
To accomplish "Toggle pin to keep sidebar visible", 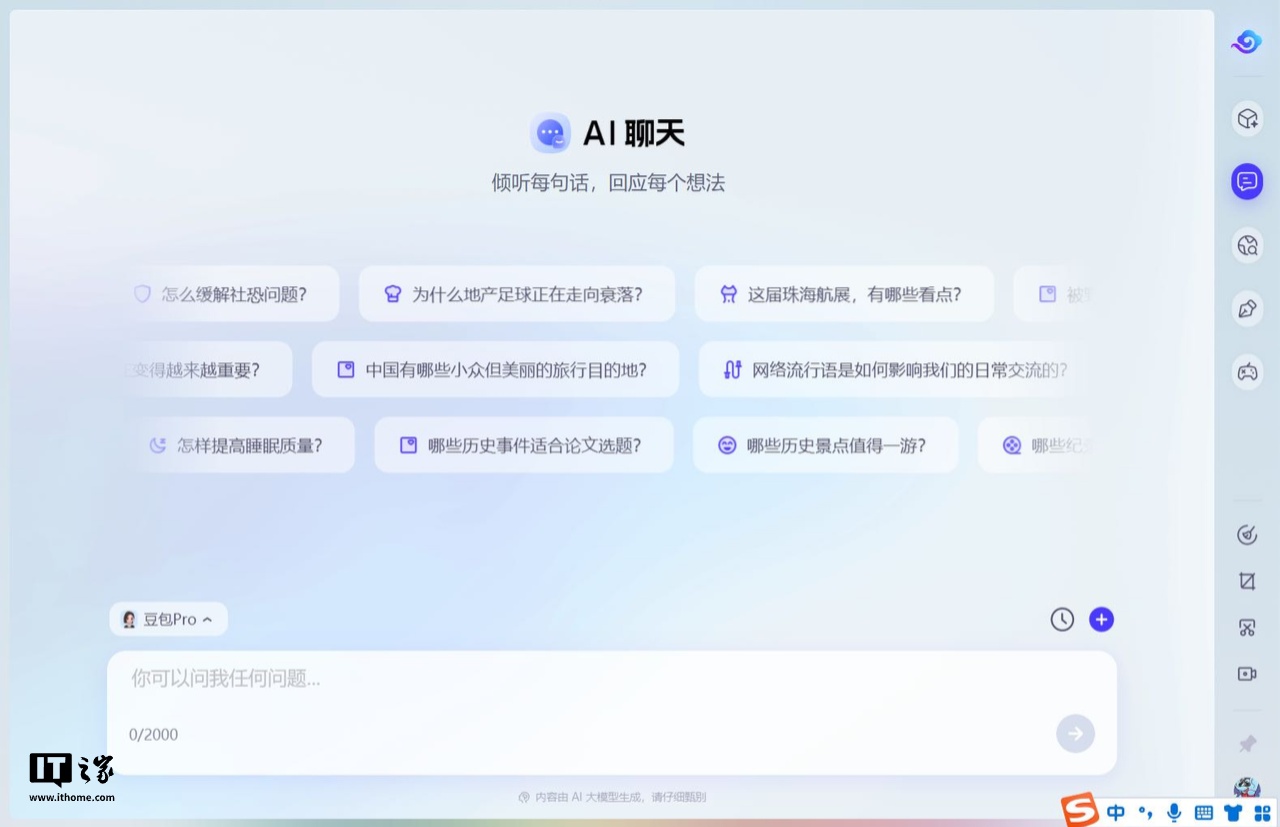I will click(1247, 743).
